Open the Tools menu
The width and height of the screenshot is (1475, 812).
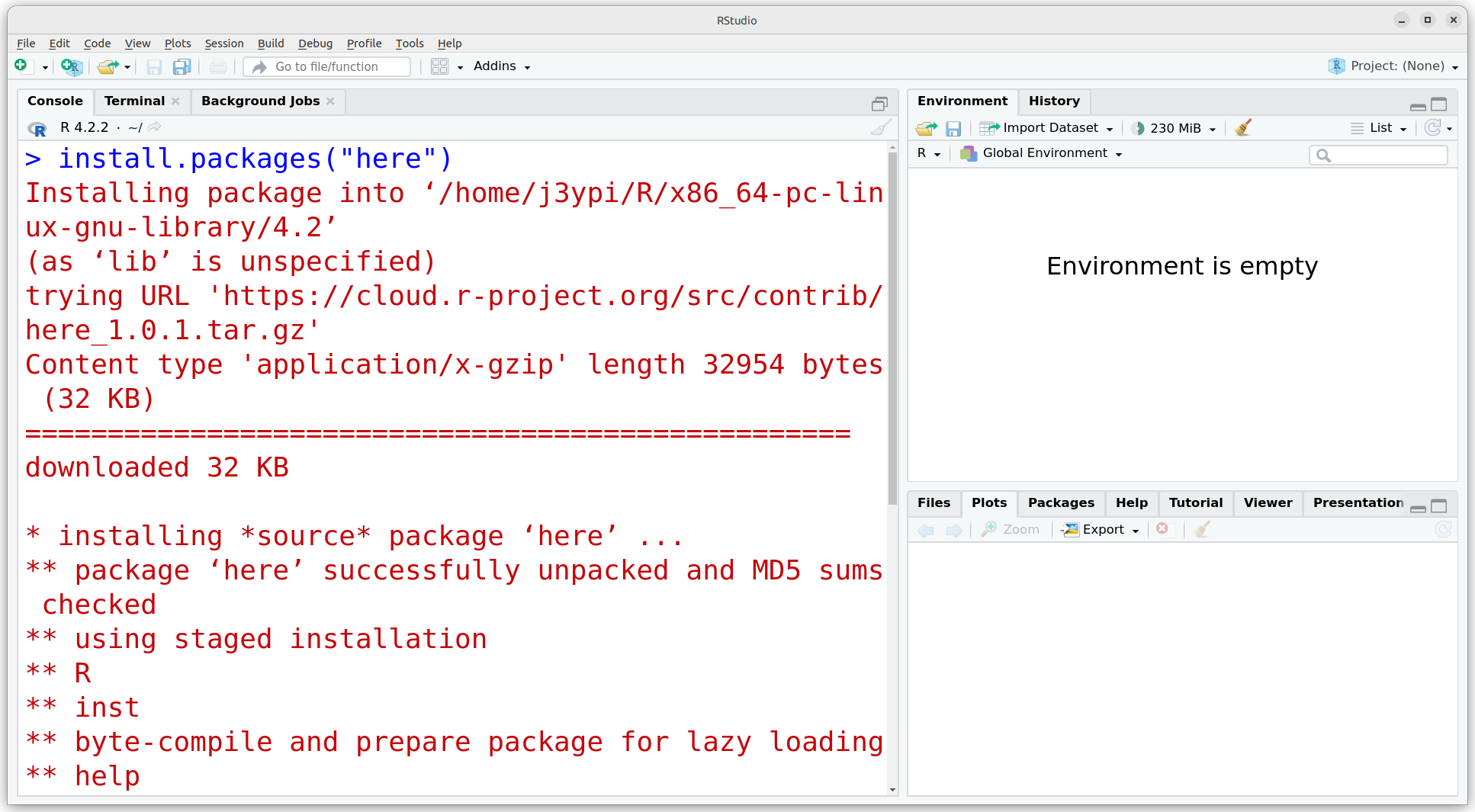[x=410, y=43]
